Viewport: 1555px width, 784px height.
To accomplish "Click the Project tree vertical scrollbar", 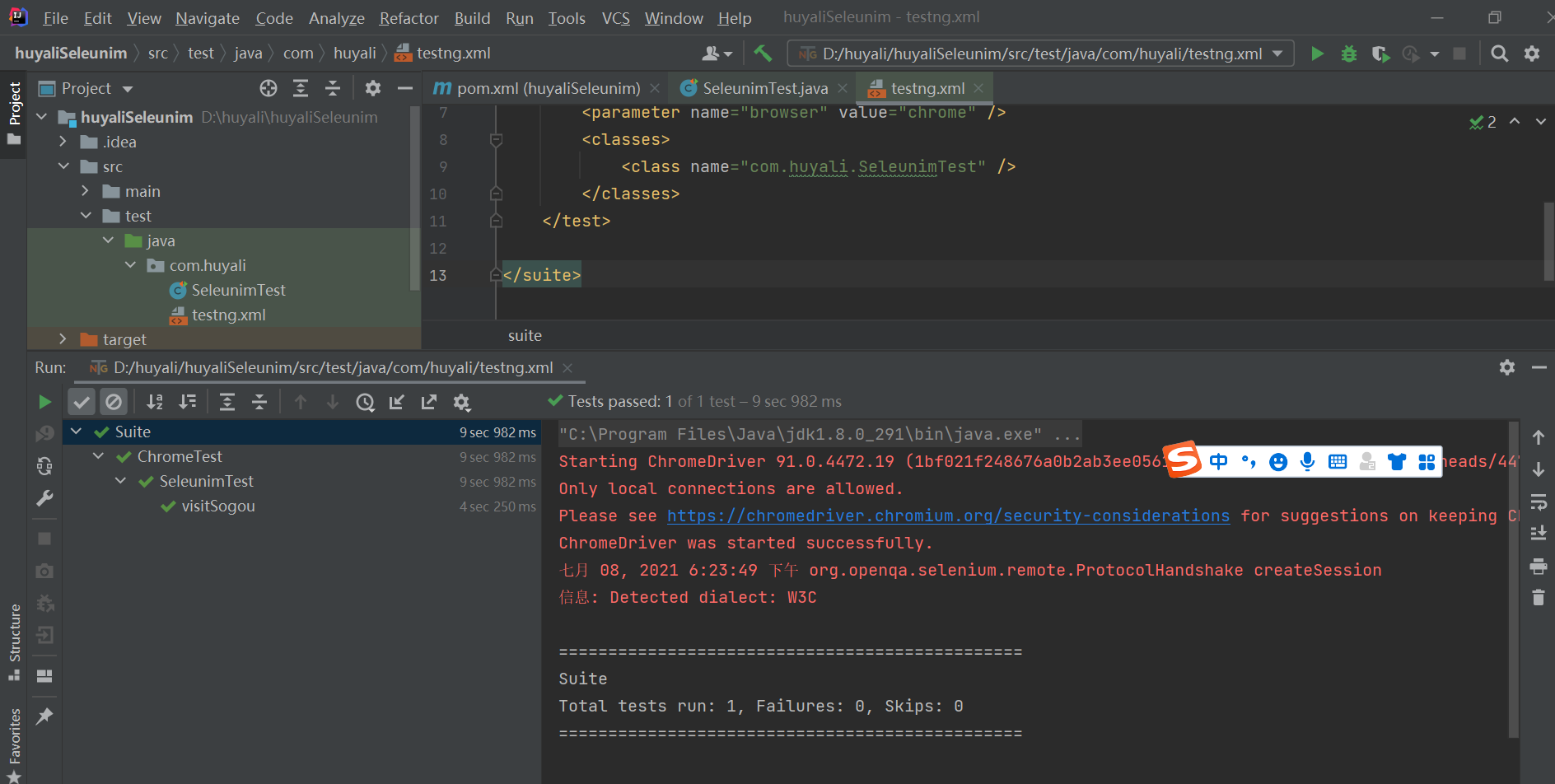I will [x=415, y=198].
